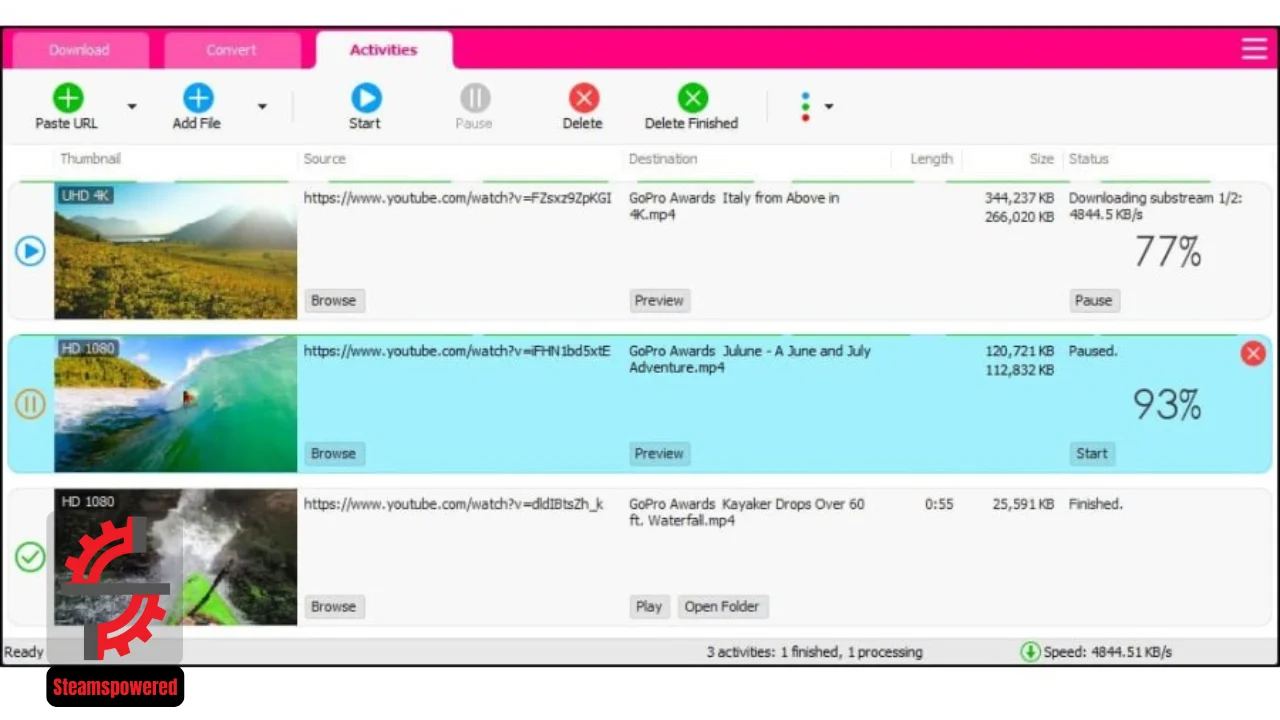Switch to the Convert tab
Screen dimensions: 1280x720
232,50
